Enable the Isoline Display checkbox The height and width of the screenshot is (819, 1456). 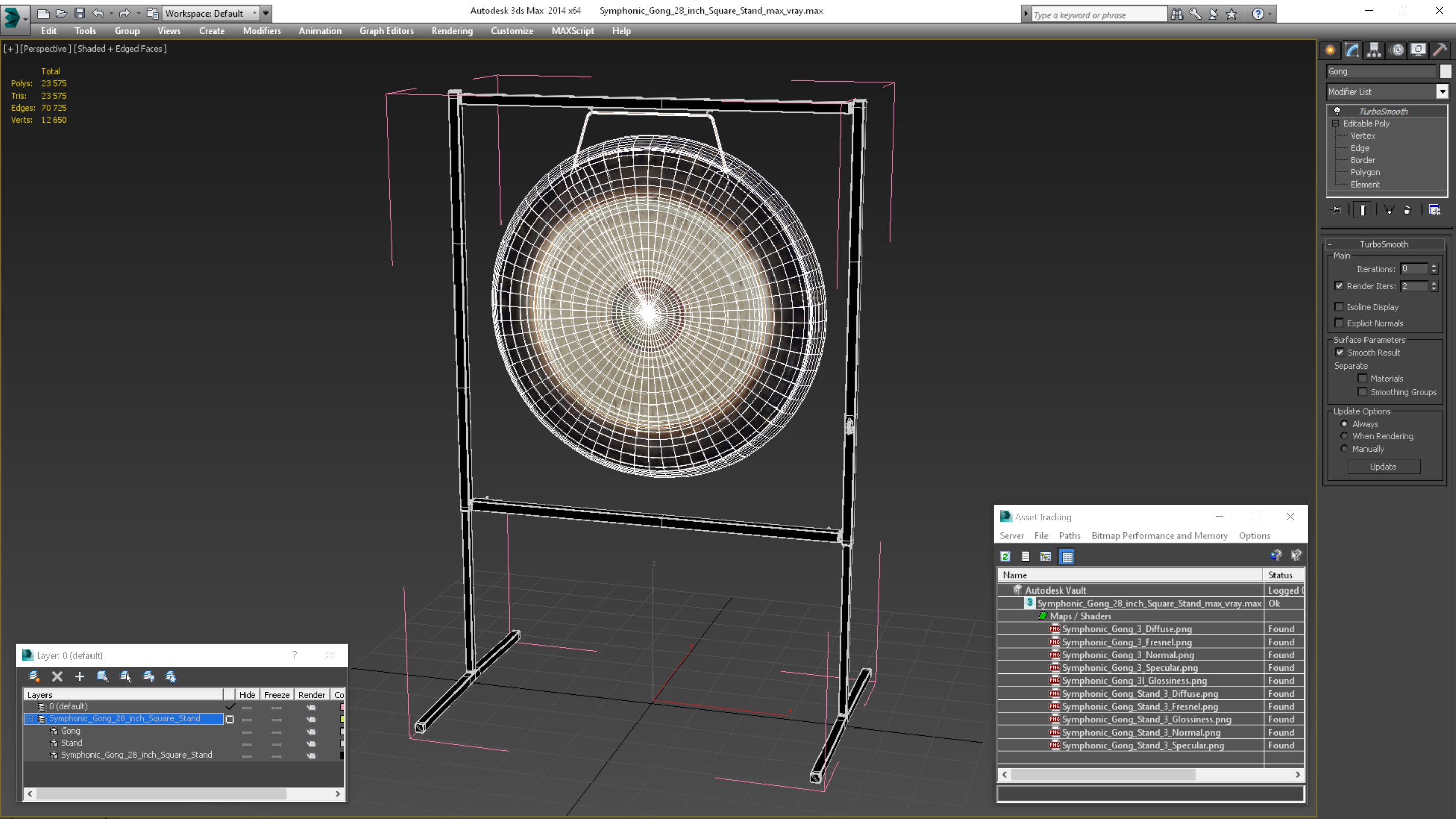1338,307
